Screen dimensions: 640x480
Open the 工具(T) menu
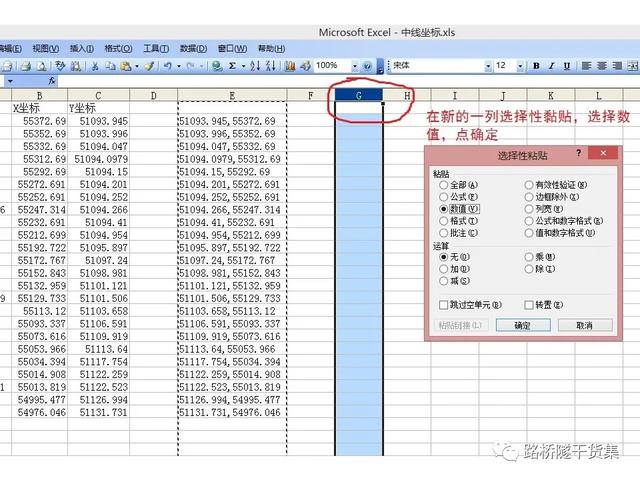tap(156, 49)
